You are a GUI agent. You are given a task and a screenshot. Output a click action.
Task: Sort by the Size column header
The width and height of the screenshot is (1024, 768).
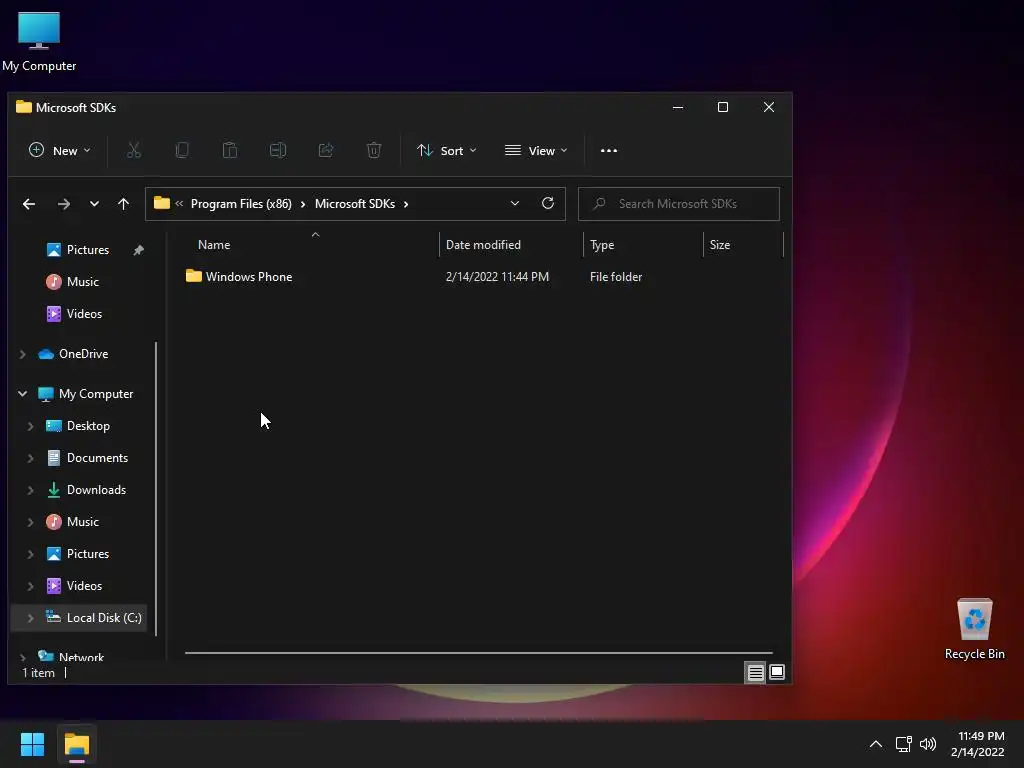720,245
